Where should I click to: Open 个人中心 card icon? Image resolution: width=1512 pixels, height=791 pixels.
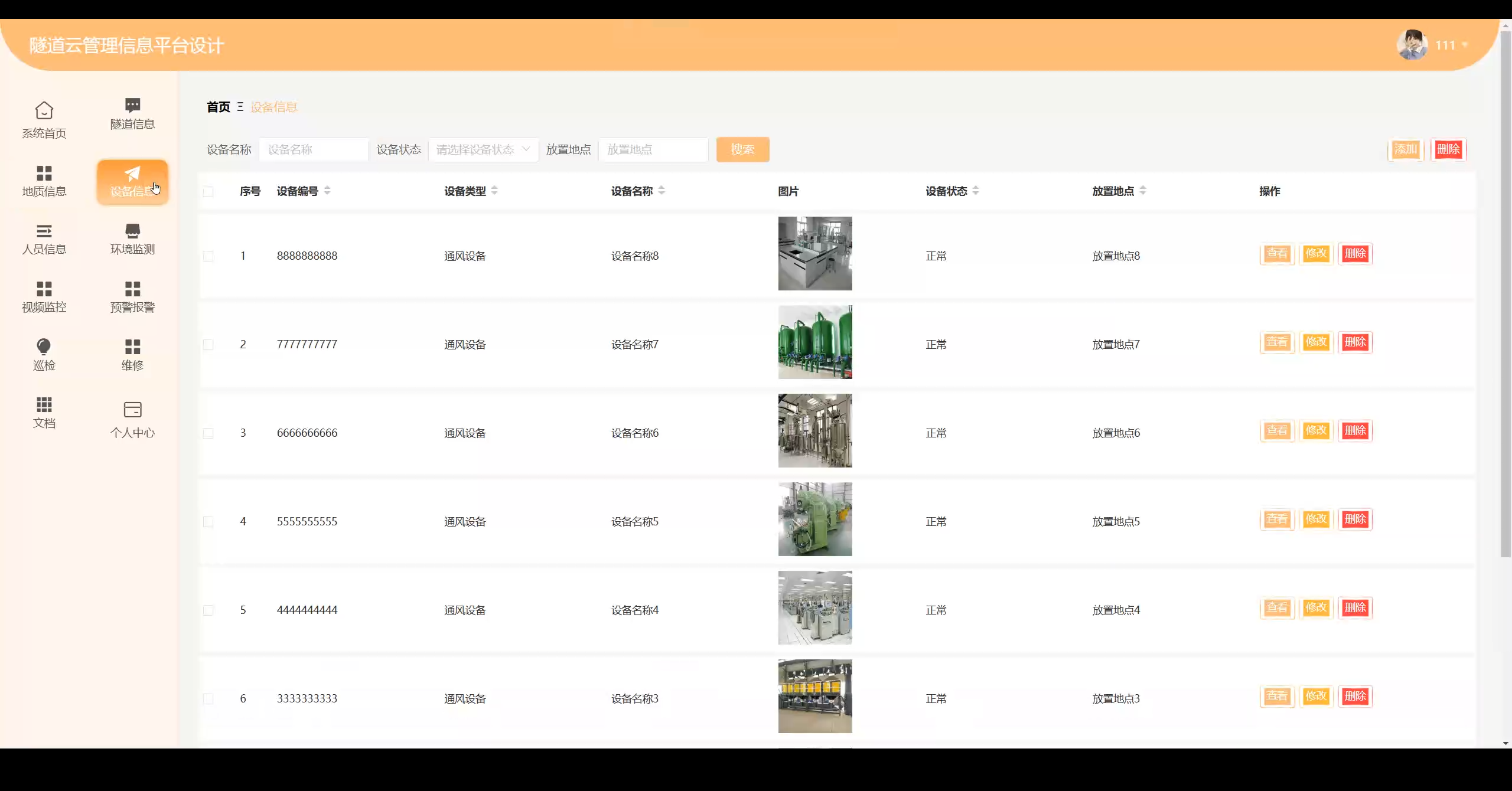pyautogui.click(x=132, y=410)
